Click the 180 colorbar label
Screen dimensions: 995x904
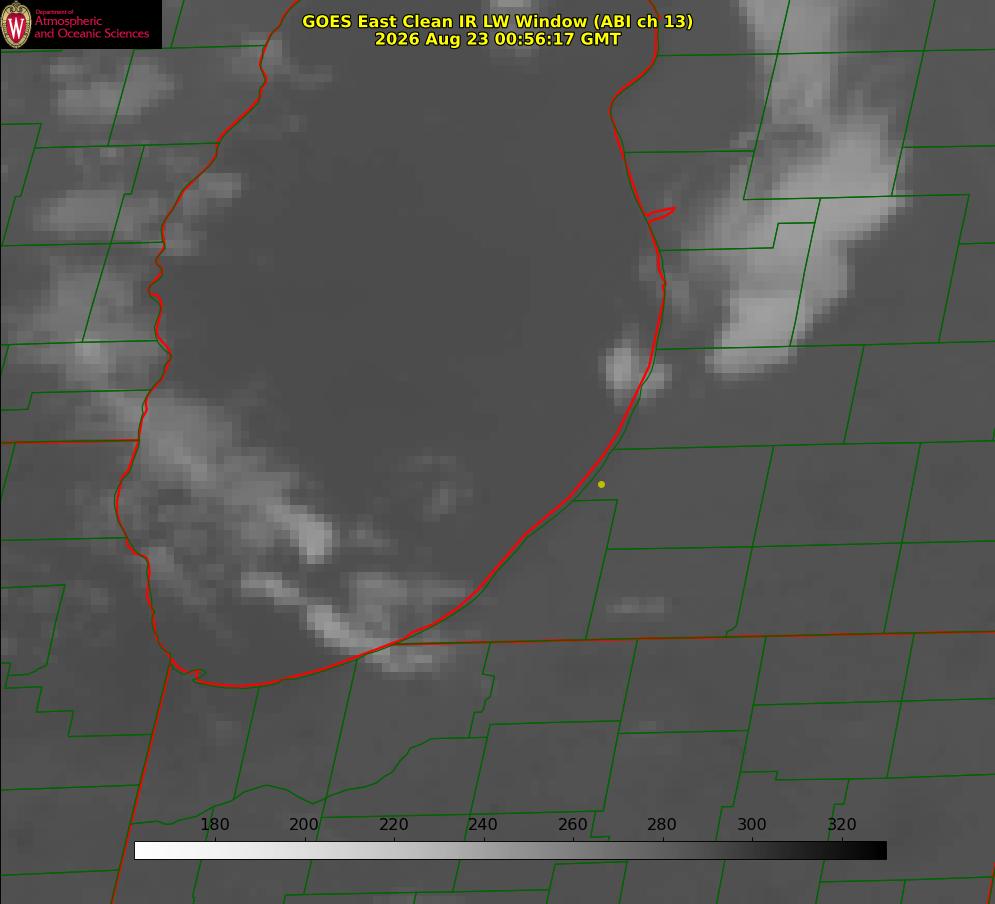[214, 824]
